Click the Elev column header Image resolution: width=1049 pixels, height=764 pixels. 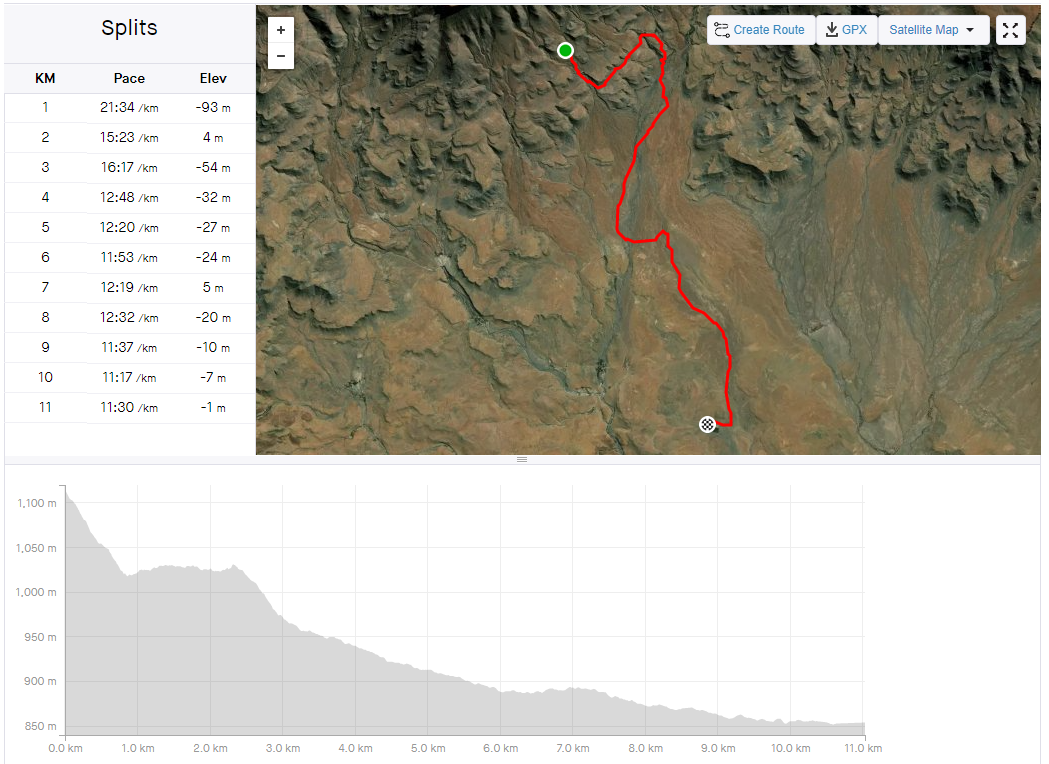coord(213,78)
